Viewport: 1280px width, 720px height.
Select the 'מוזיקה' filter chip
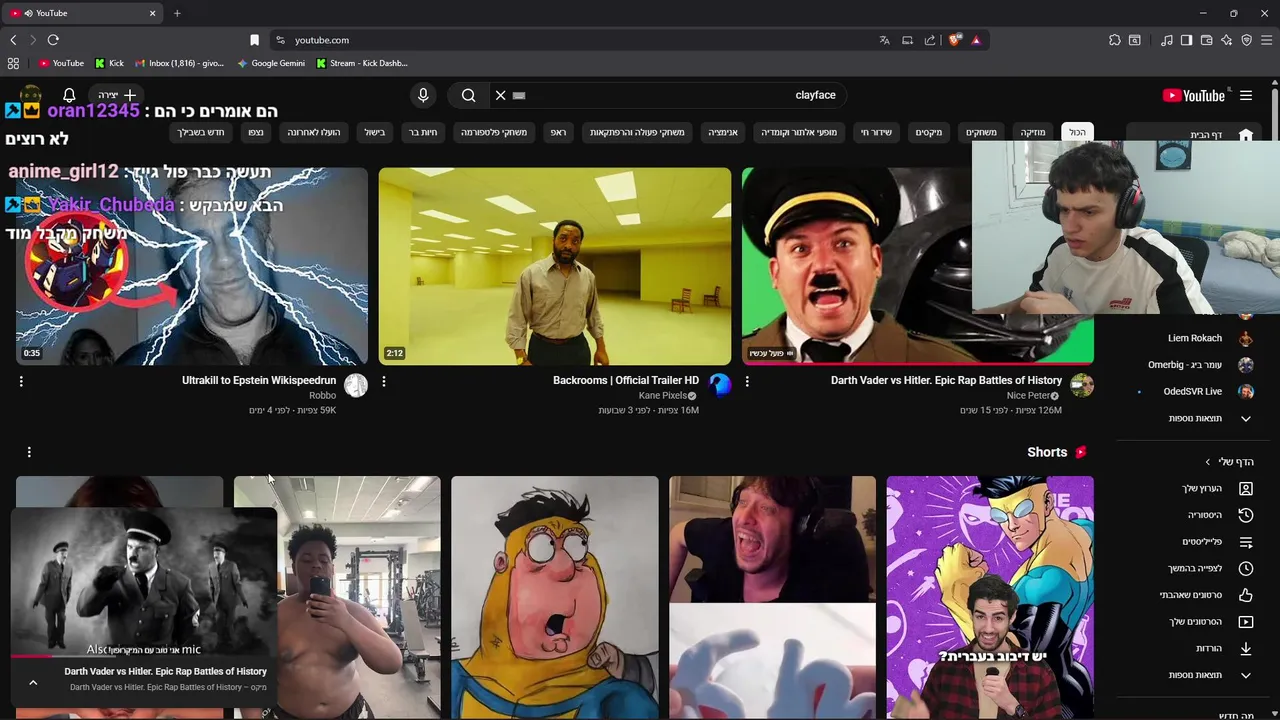(x=1032, y=132)
